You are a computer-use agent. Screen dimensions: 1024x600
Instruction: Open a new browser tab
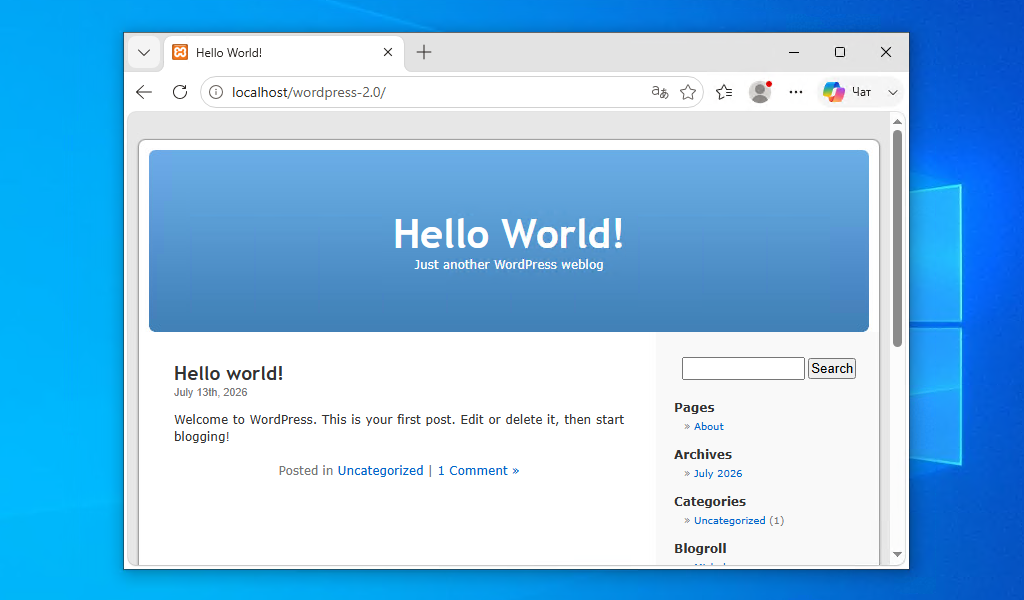tap(424, 52)
